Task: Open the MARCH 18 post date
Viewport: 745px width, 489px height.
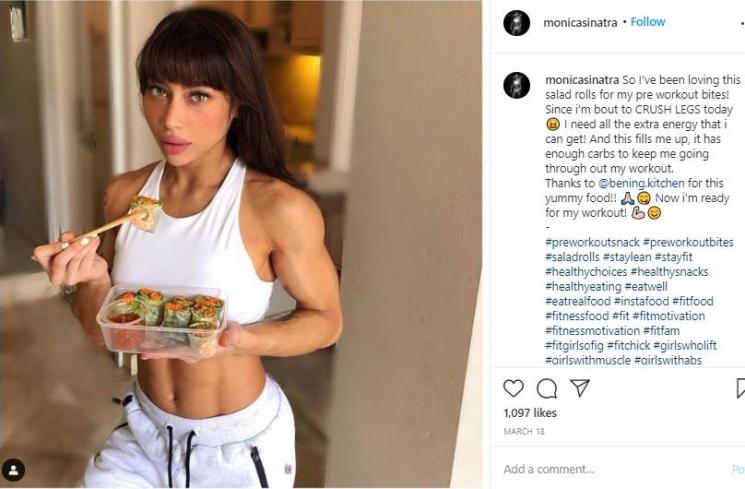Action: [x=524, y=431]
